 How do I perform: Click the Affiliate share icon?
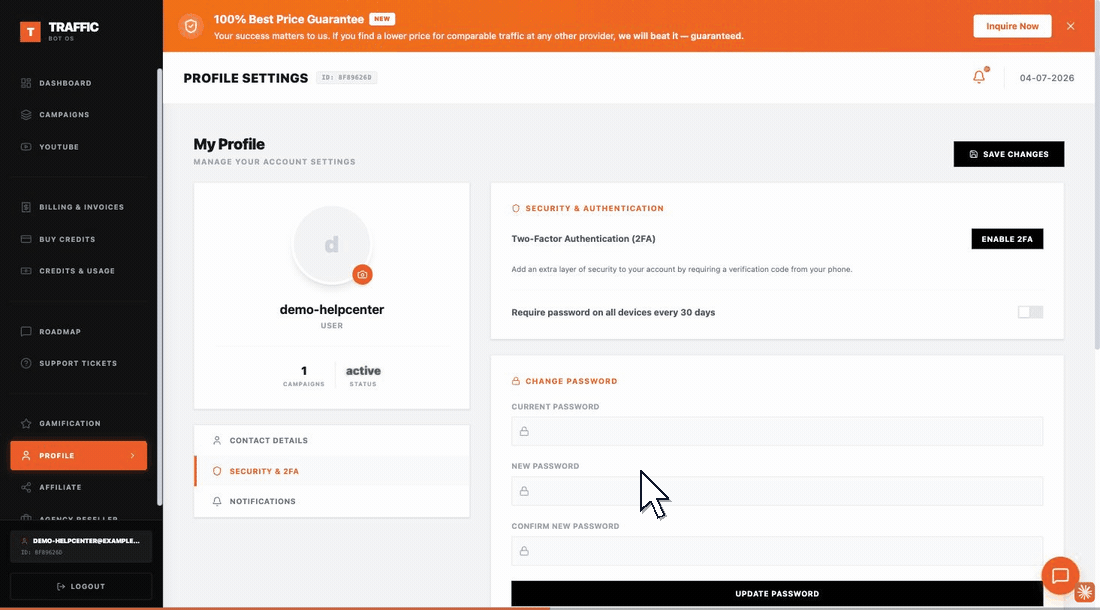[26, 487]
